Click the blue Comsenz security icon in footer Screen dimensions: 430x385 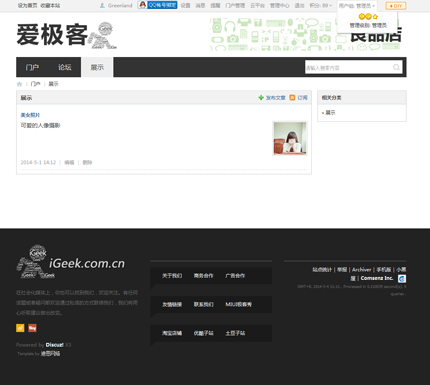[402, 279]
